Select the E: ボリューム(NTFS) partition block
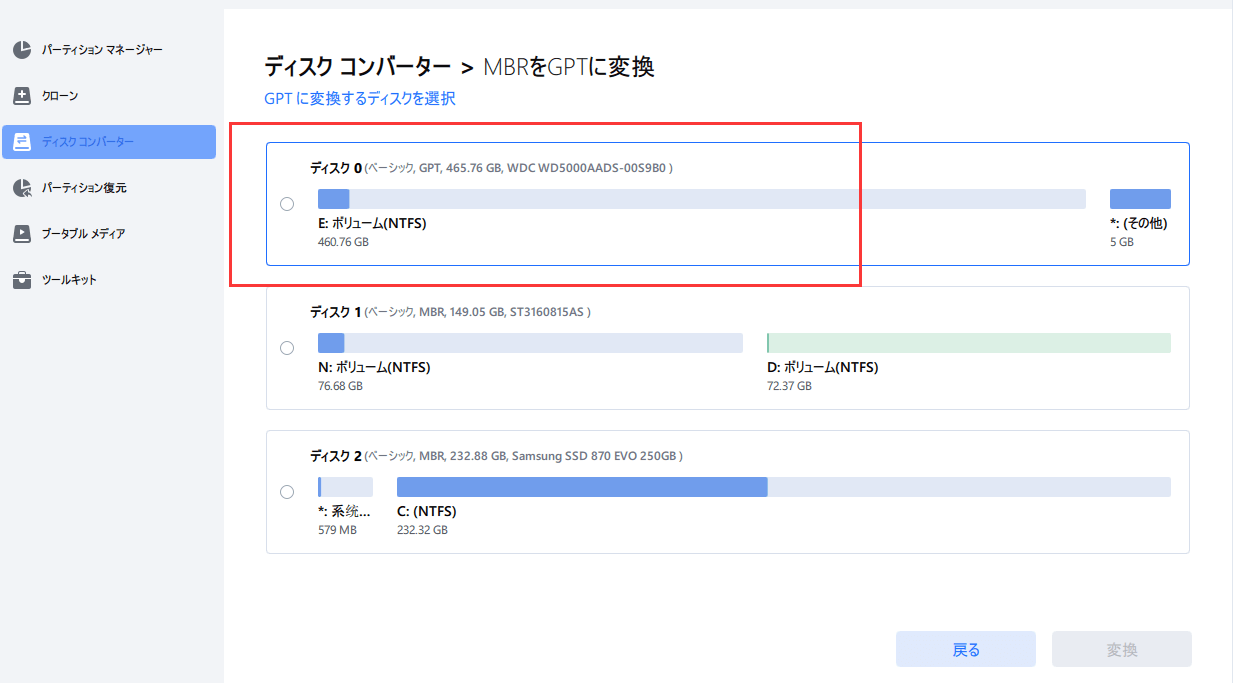This screenshot has width=1233, height=683. pyautogui.click(x=700, y=198)
